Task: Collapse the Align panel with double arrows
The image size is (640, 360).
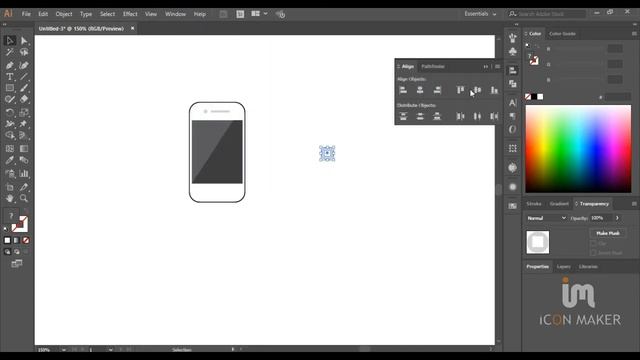Action: (486, 67)
